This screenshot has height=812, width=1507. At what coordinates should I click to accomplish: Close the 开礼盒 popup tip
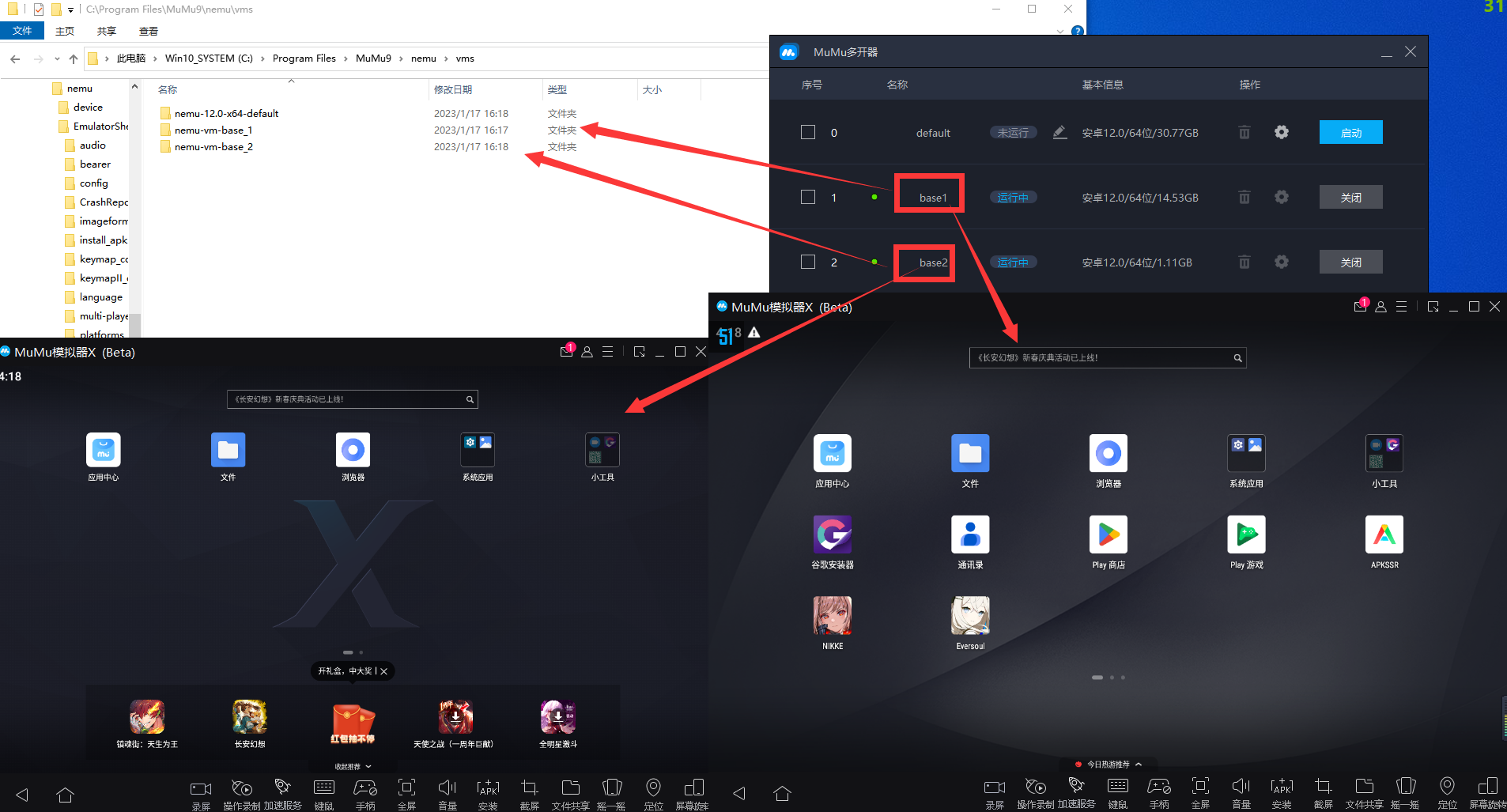click(384, 671)
